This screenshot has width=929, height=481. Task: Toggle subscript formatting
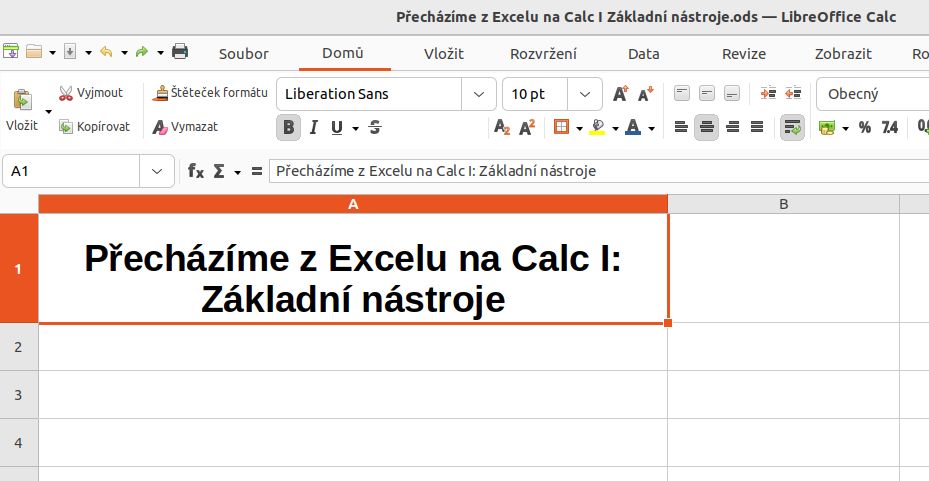coord(502,127)
